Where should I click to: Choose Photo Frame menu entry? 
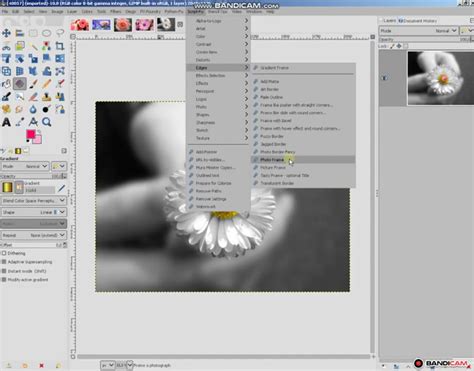tap(303, 160)
